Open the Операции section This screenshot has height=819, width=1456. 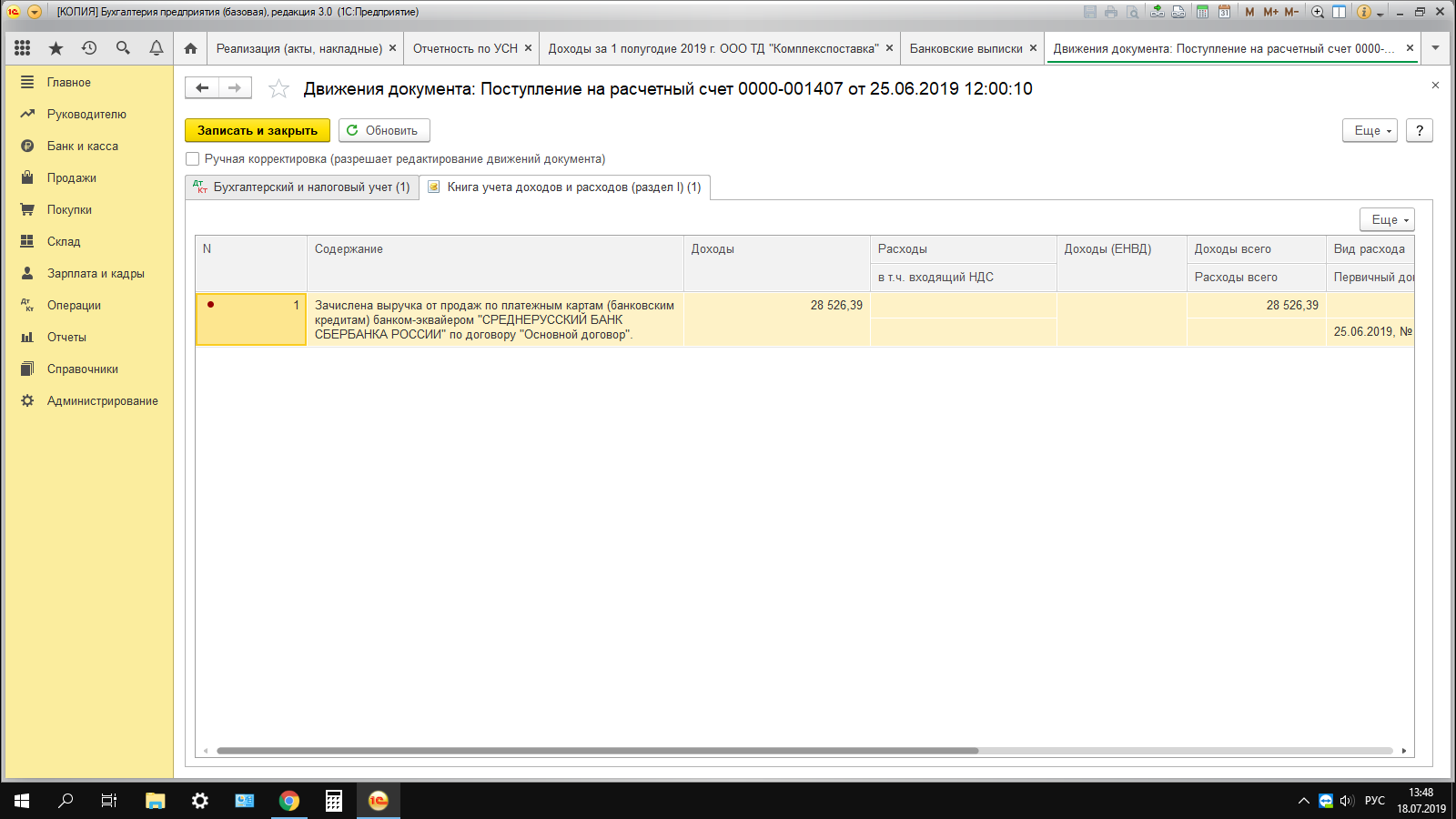coord(74,305)
